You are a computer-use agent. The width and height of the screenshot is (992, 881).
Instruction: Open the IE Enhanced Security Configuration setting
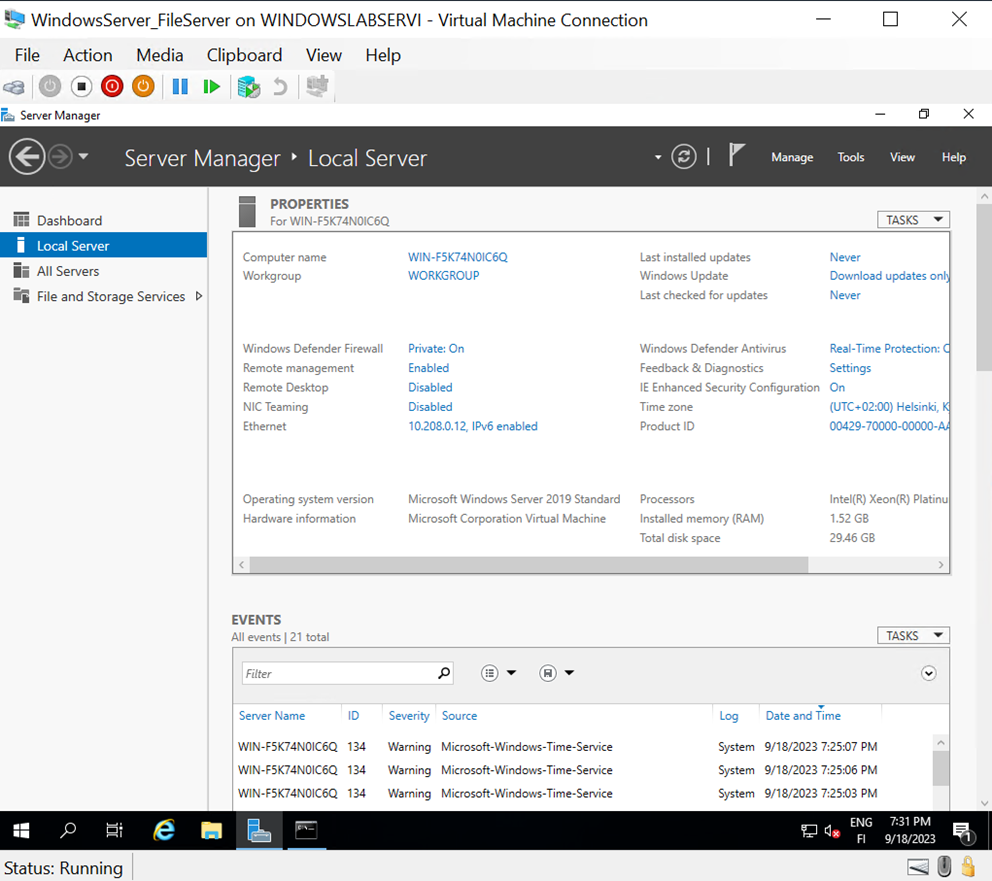837,387
